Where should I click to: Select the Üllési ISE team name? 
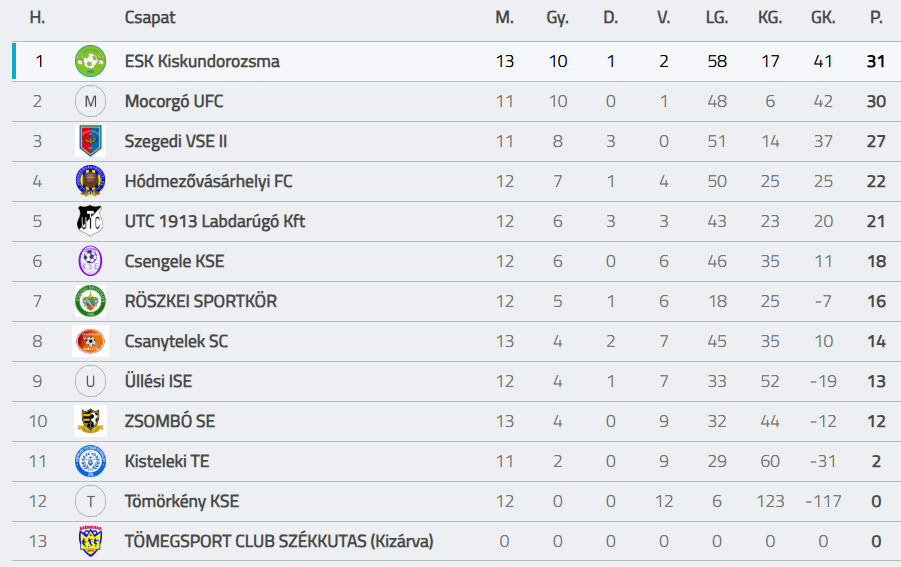(158, 381)
